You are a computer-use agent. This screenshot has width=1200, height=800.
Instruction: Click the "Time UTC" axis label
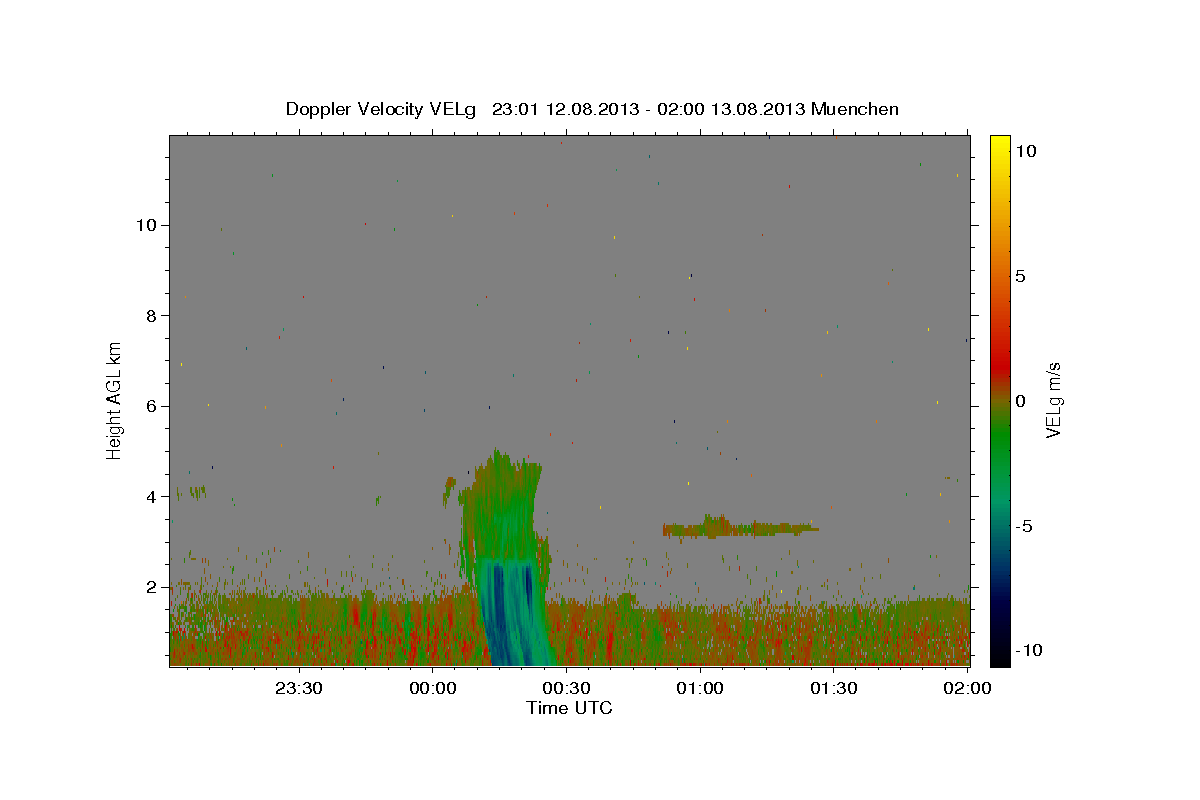(x=569, y=708)
